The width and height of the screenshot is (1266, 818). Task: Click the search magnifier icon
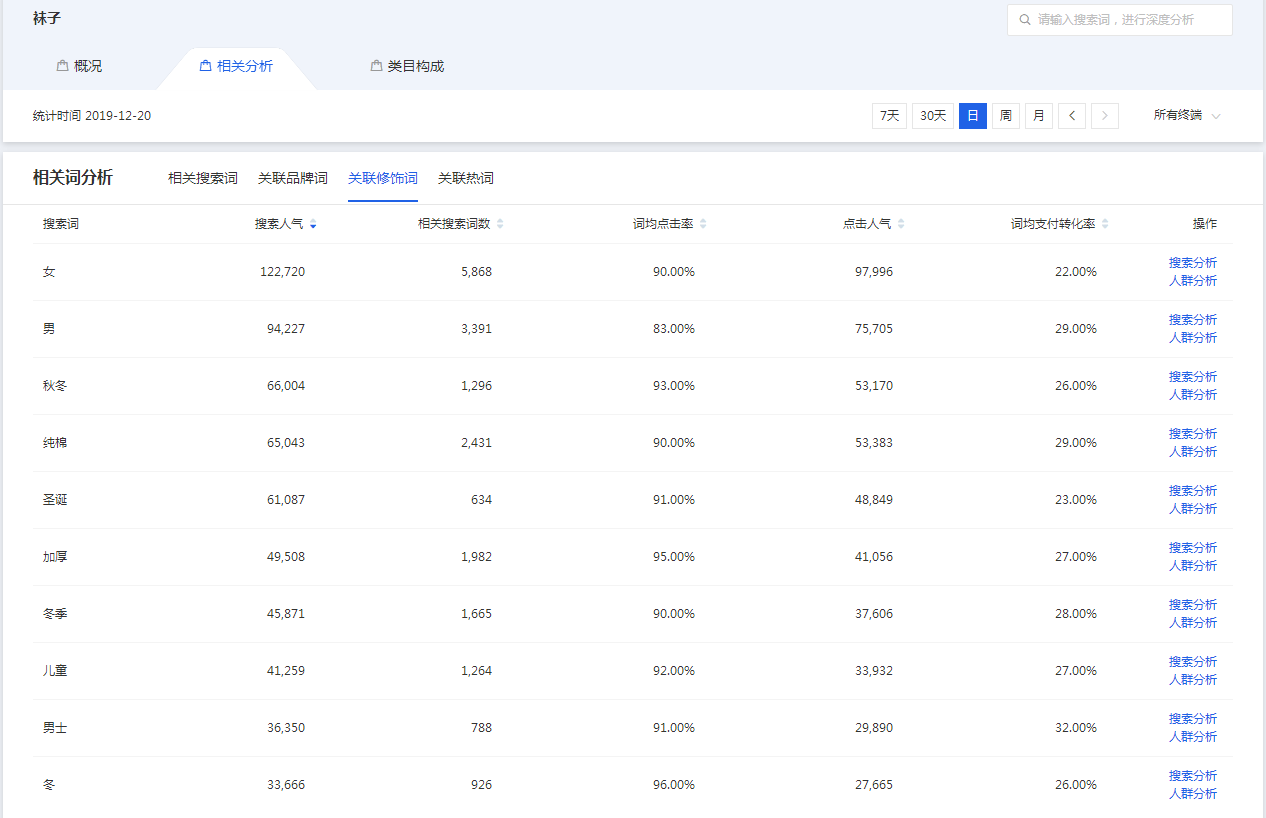tap(1024, 20)
